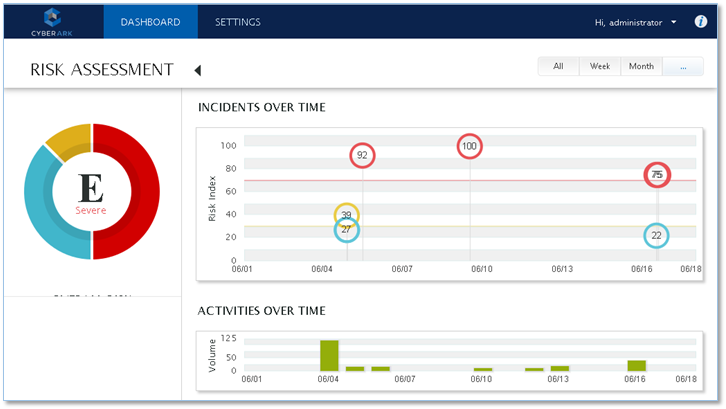The image size is (726, 409).
Task: Select the blue incident marker 22
Action: point(656,236)
